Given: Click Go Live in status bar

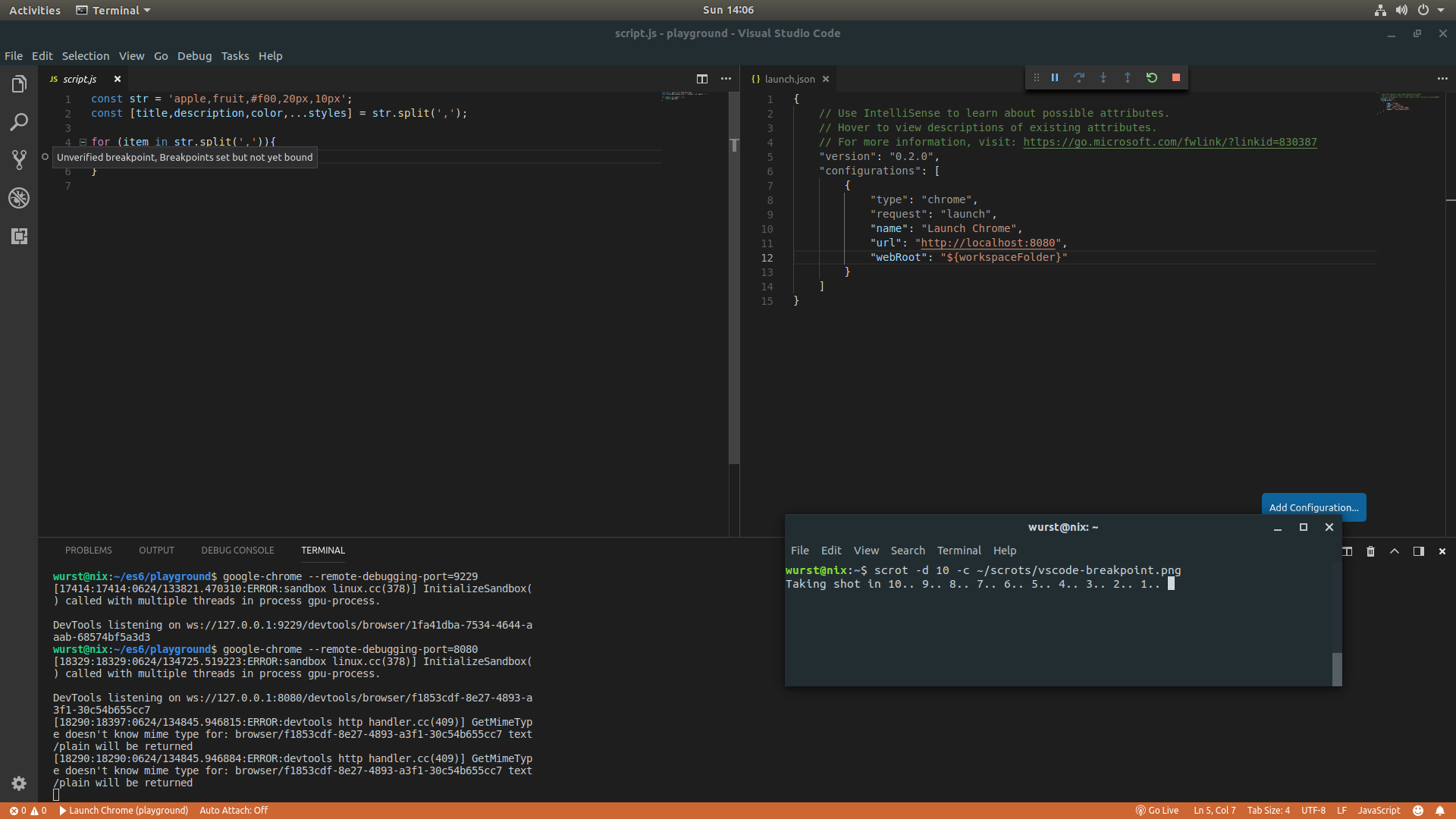Looking at the screenshot, I should click(1156, 811).
